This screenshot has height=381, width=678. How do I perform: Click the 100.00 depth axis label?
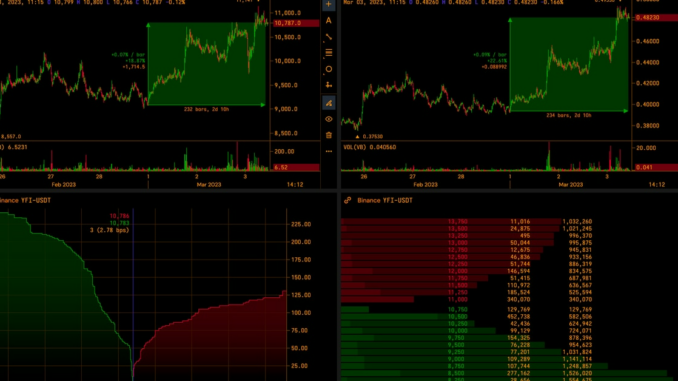pos(301,313)
